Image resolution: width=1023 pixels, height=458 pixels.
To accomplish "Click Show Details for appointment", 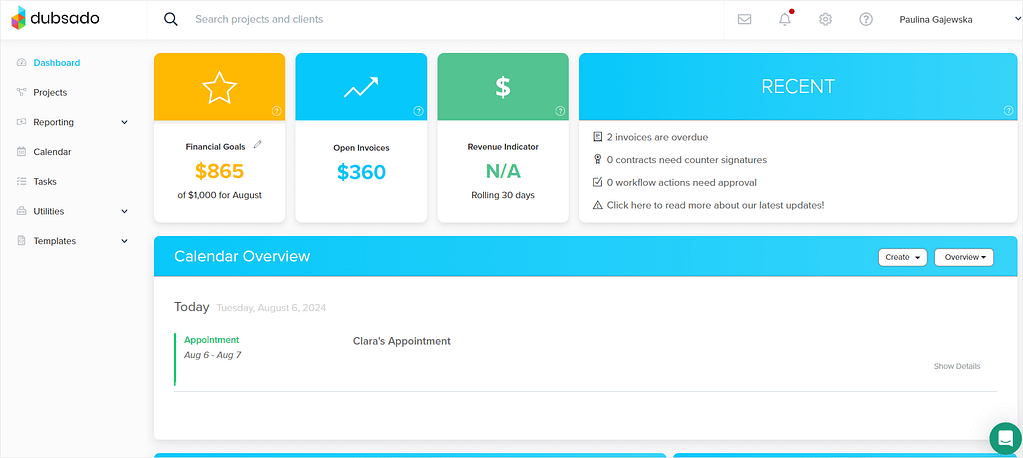I will coord(956,366).
